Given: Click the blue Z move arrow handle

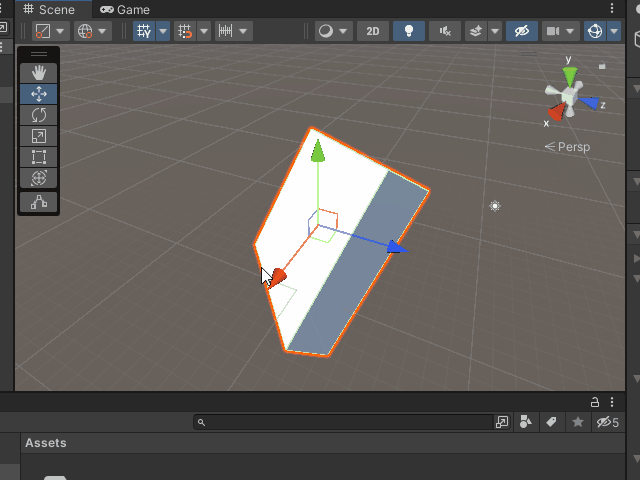Looking at the screenshot, I should point(396,247).
